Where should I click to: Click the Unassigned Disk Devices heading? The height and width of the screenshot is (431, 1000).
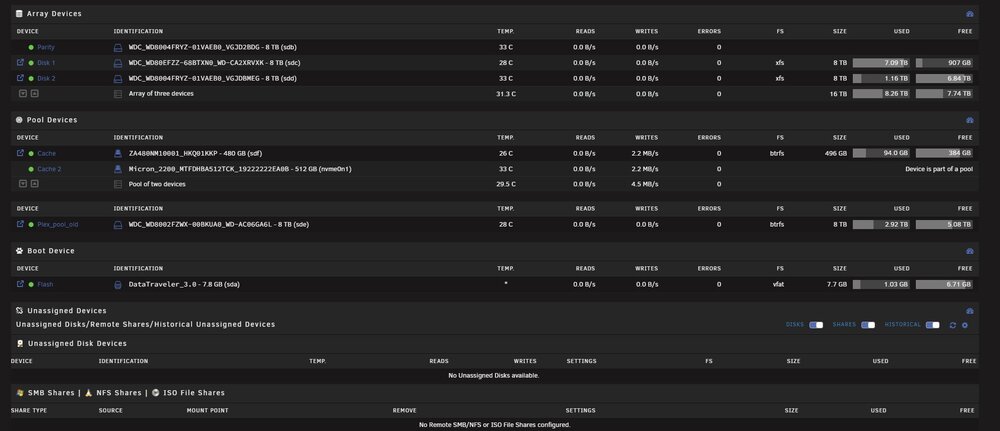click(x=77, y=343)
